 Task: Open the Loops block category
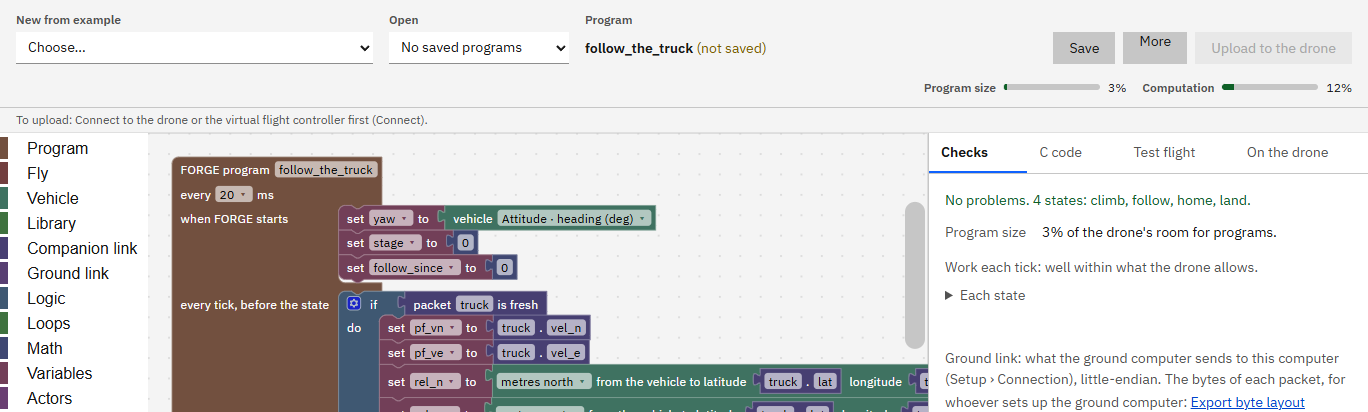tap(48, 323)
